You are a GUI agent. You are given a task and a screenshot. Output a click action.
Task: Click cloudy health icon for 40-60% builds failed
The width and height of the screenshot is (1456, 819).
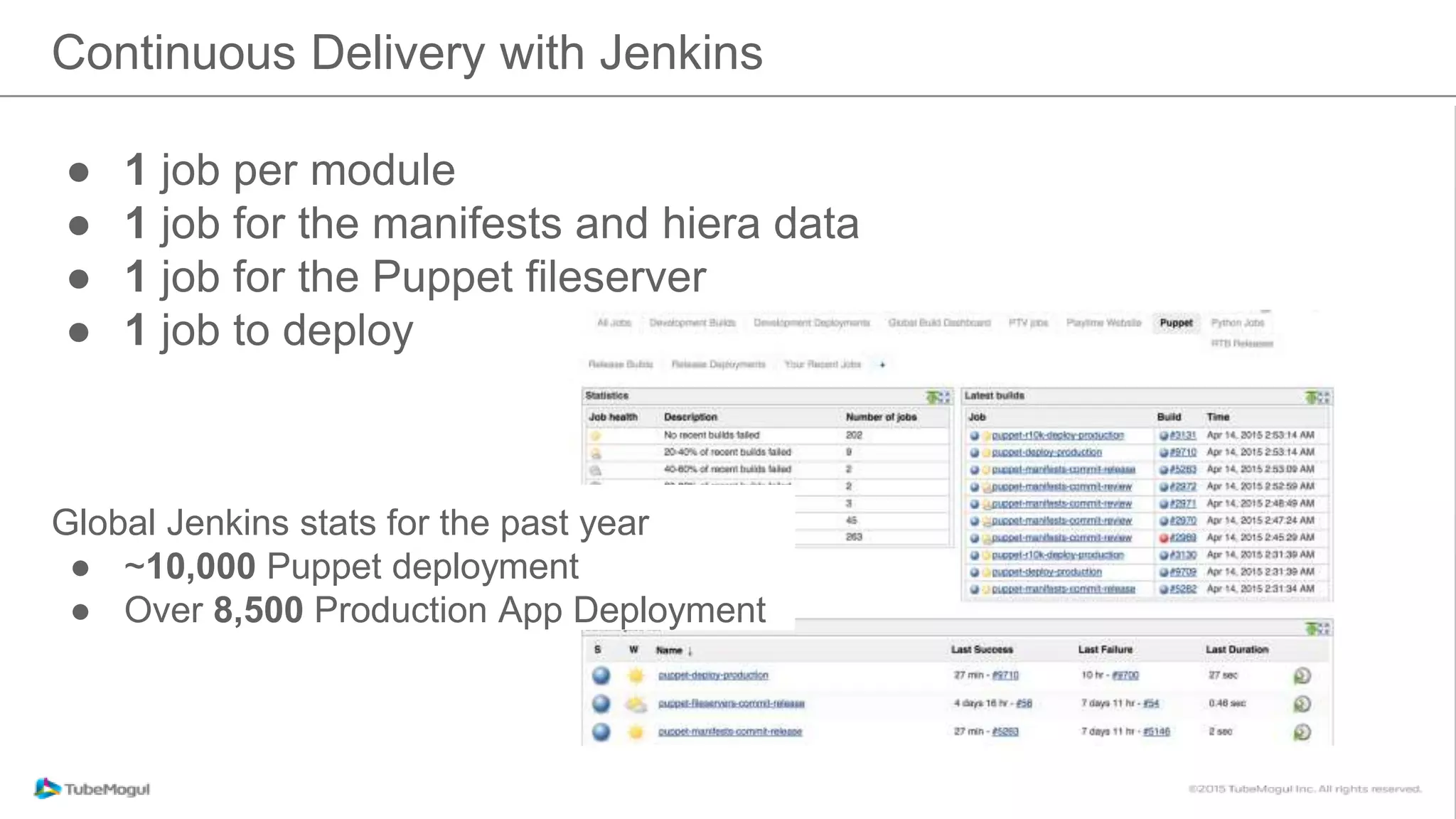(596, 470)
